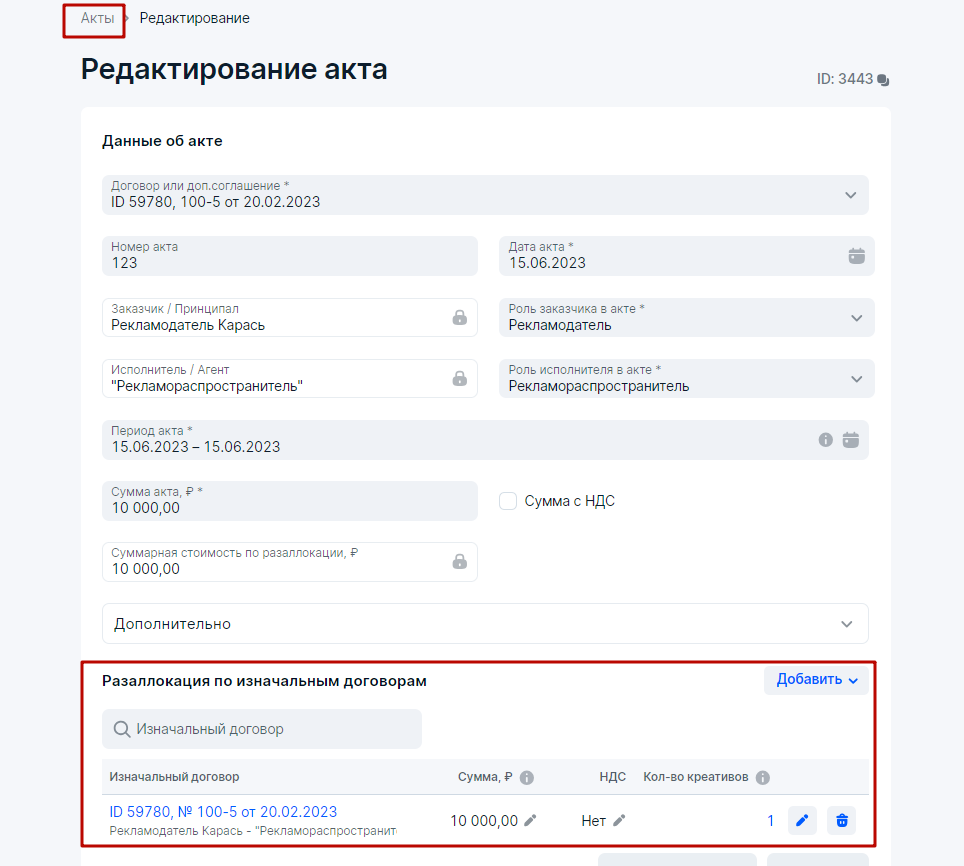This screenshot has width=964, height=866.
Task: Open the Добавить dropdown button
Action: [816, 680]
